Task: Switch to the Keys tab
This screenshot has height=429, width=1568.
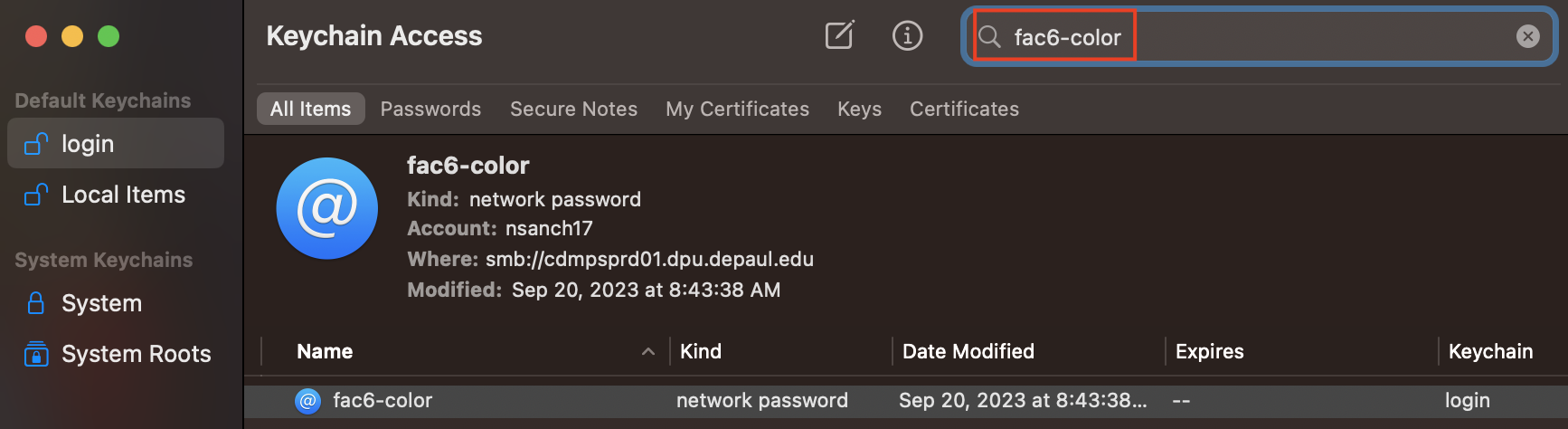Action: [859, 109]
